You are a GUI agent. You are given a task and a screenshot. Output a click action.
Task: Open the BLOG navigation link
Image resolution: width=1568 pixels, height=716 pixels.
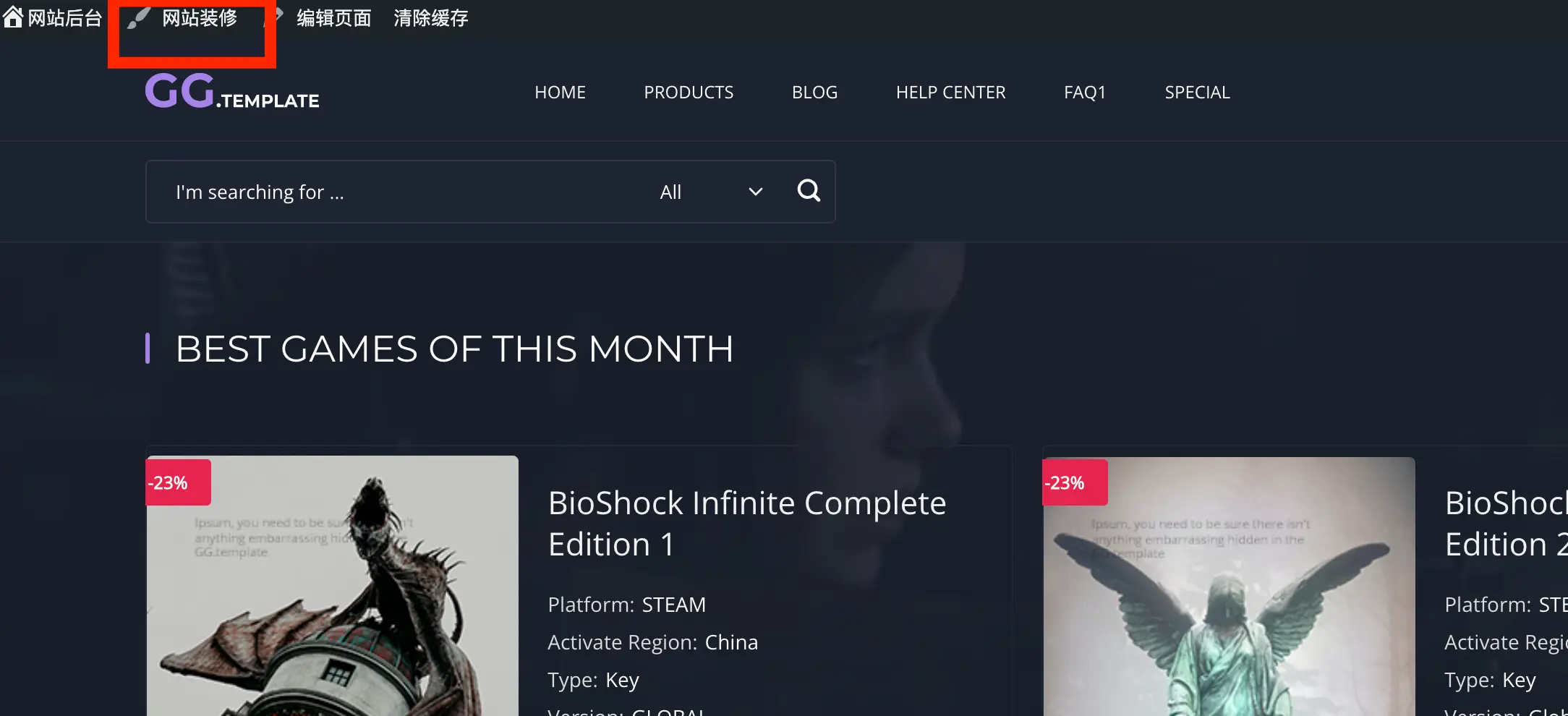tap(814, 93)
